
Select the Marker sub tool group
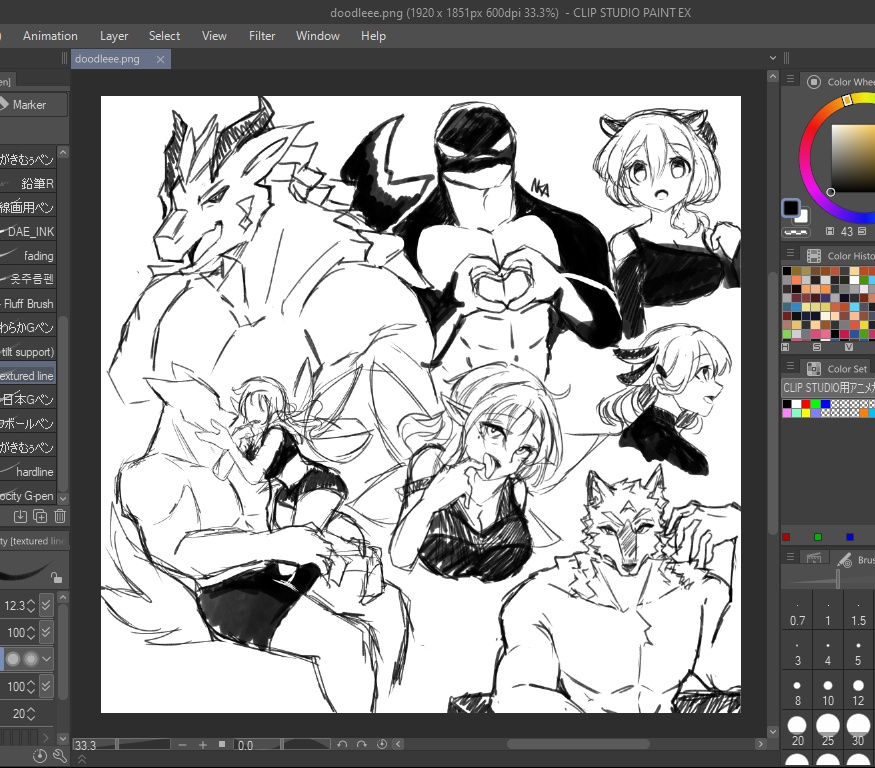[32, 104]
